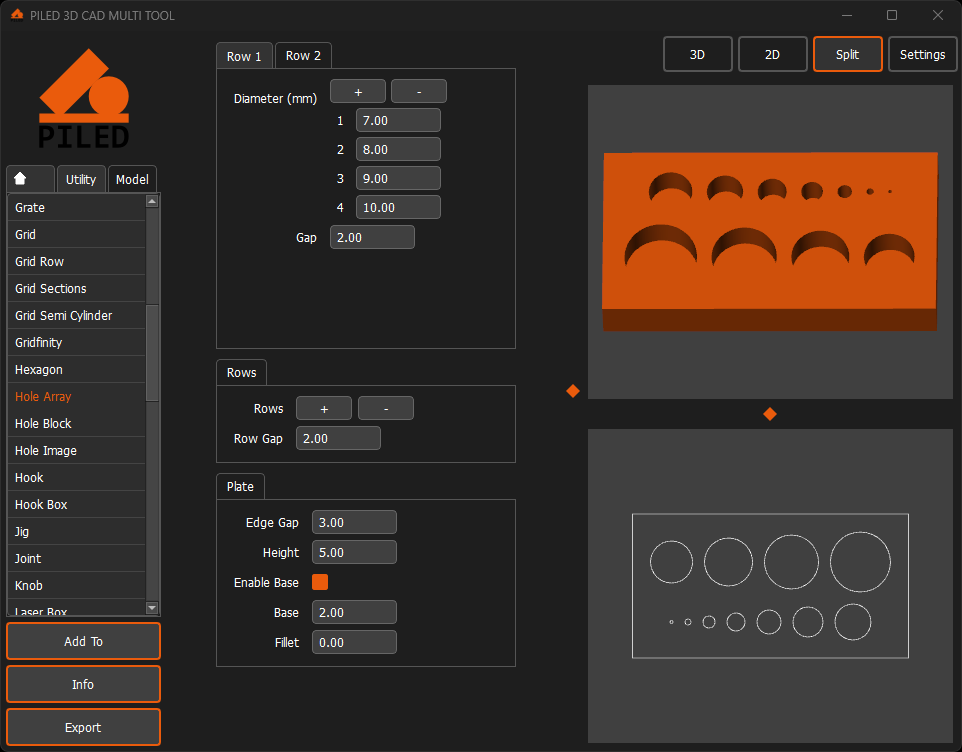Select Hexagon in the list
962x752 pixels.
click(76, 369)
